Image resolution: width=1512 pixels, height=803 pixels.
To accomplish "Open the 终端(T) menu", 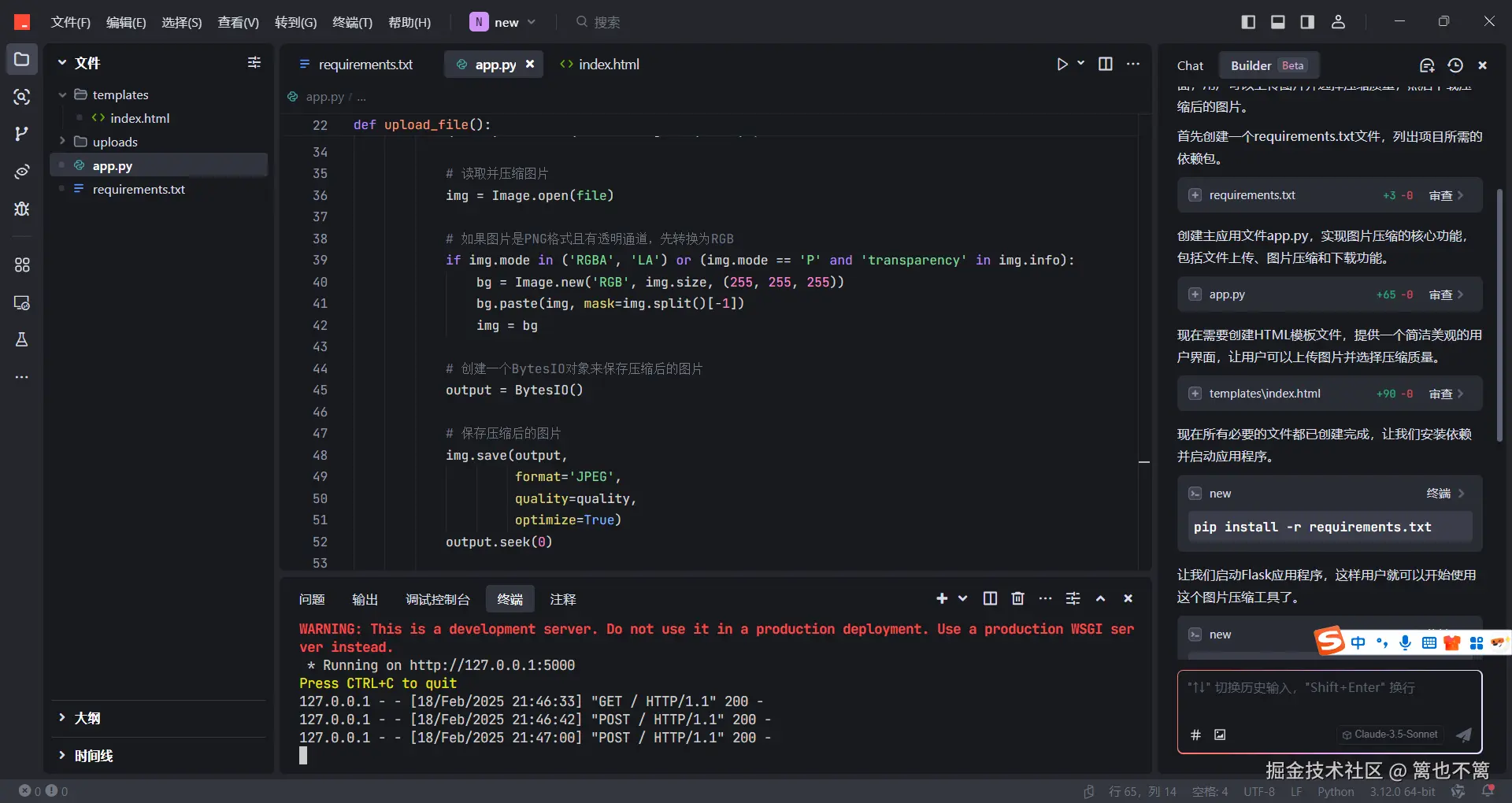I will [352, 22].
